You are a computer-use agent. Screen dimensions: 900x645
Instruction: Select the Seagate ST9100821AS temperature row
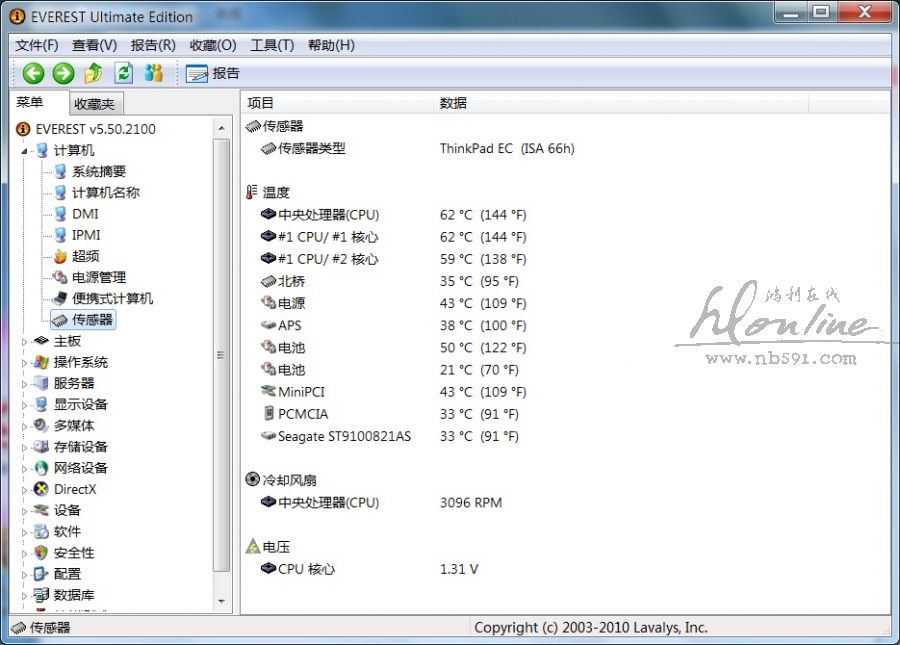(x=344, y=436)
